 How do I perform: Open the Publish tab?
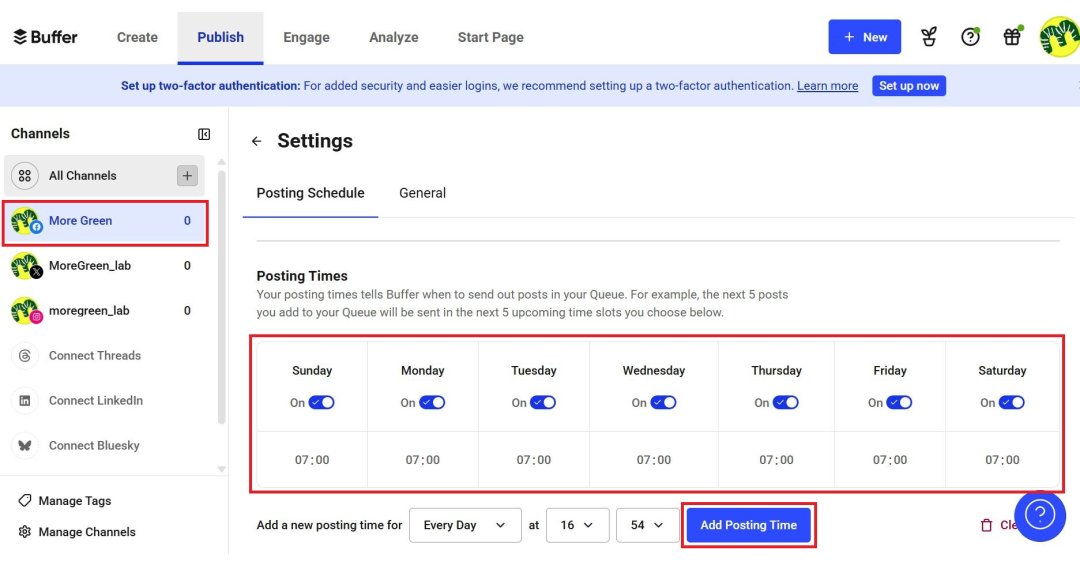pyautogui.click(x=220, y=37)
